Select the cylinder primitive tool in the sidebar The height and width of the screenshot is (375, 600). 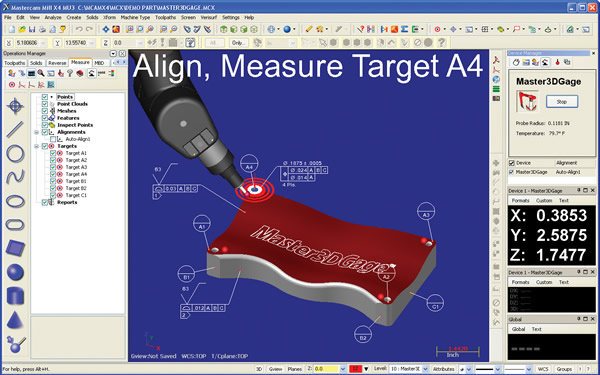(x=15, y=296)
